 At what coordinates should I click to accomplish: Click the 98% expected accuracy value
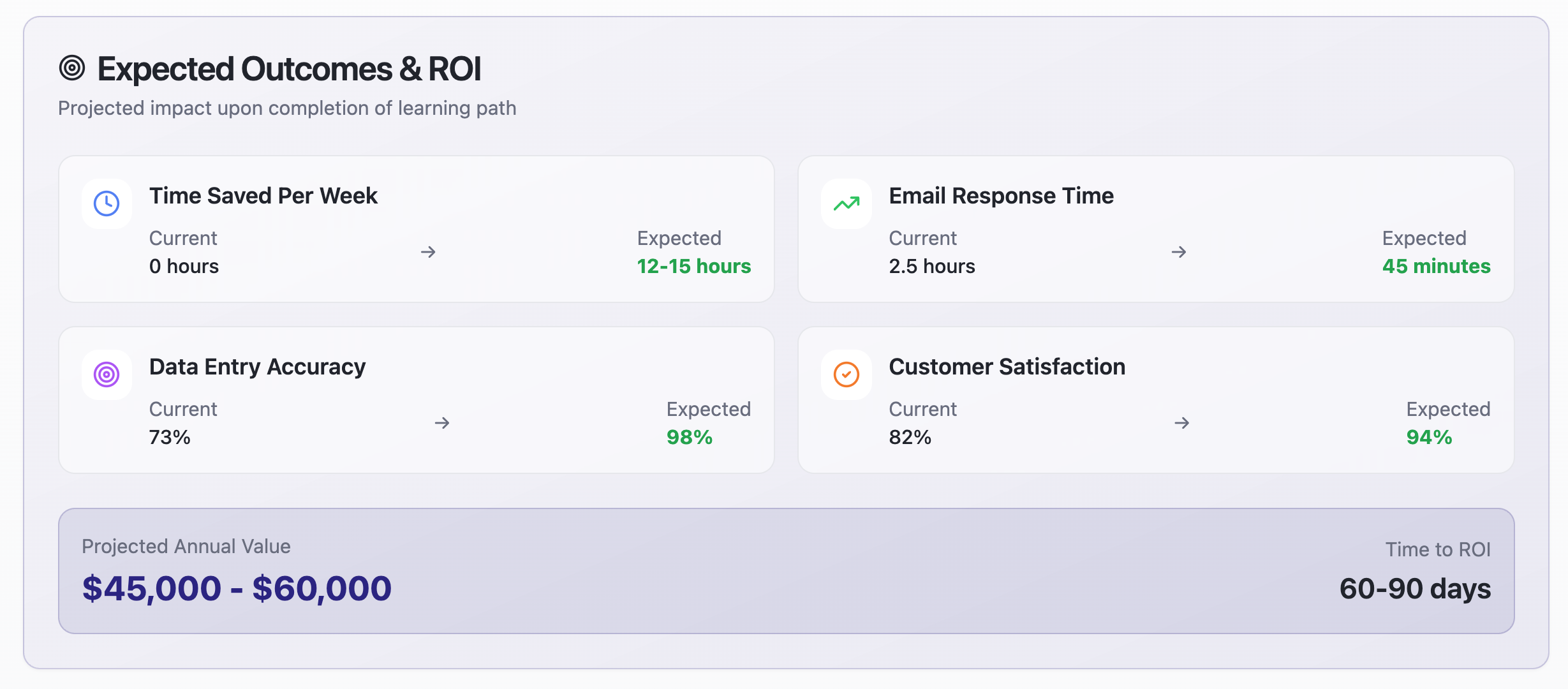click(x=689, y=437)
